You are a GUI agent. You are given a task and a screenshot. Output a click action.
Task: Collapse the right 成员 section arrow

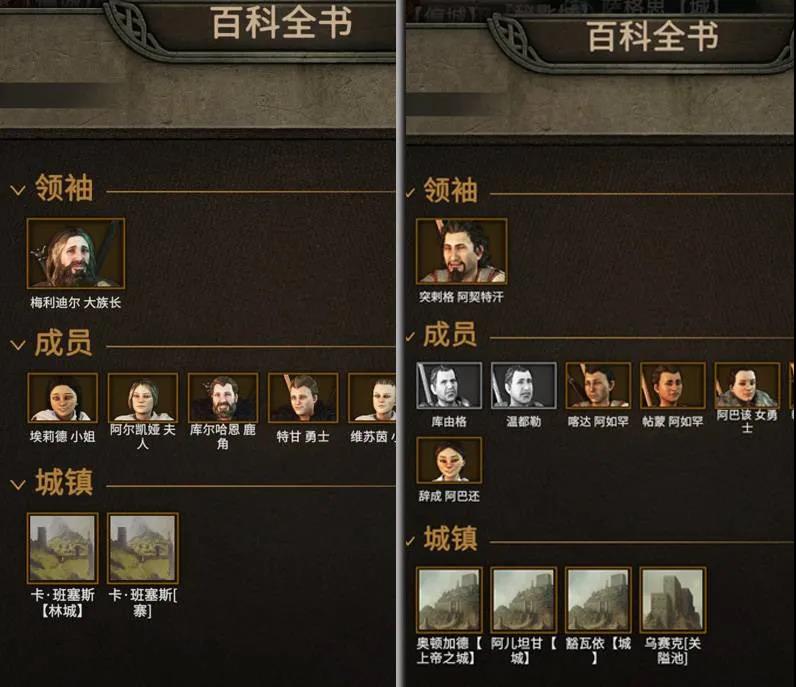click(x=410, y=337)
